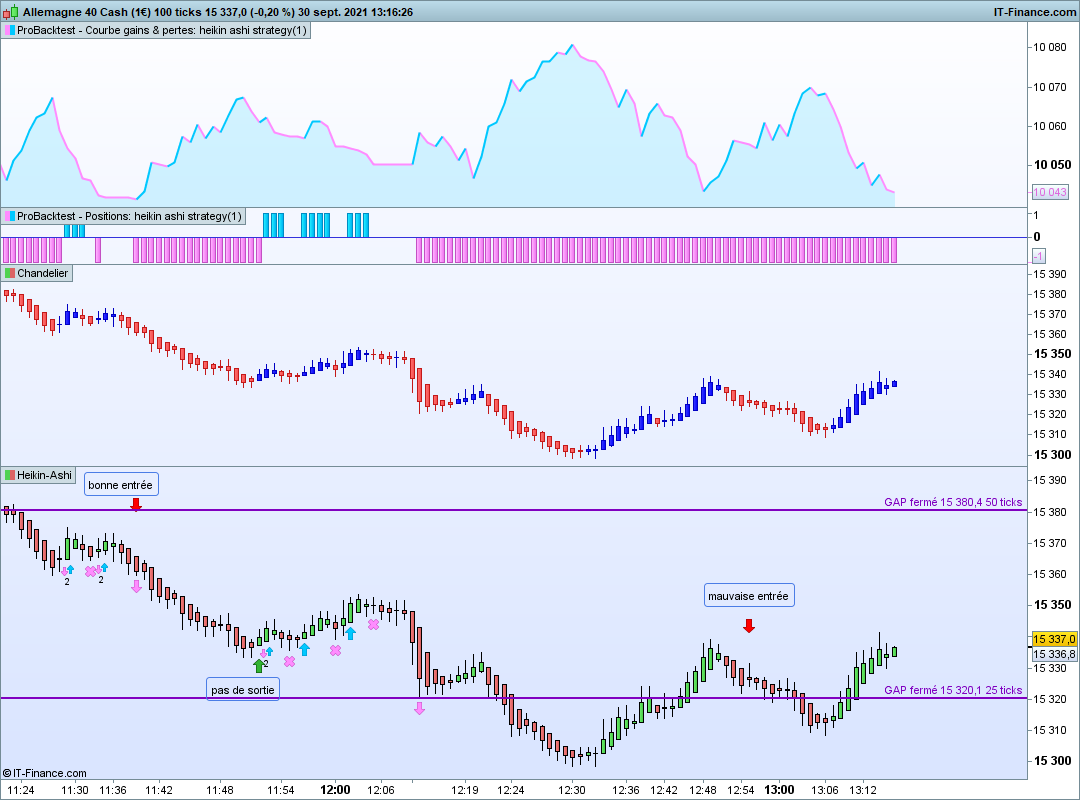Select the red arrow below bonne entrée note

pos(136,504)
